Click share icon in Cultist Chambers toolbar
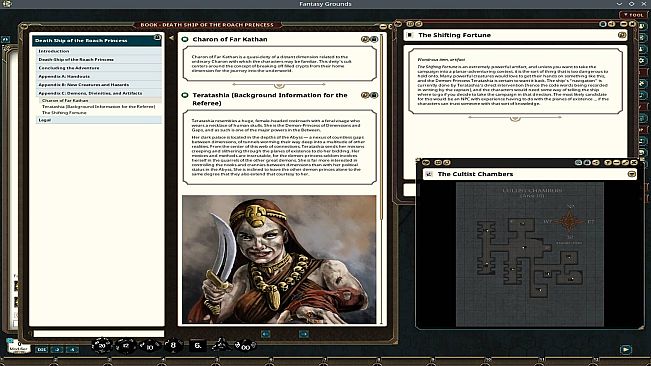 (x=596, y=162)
